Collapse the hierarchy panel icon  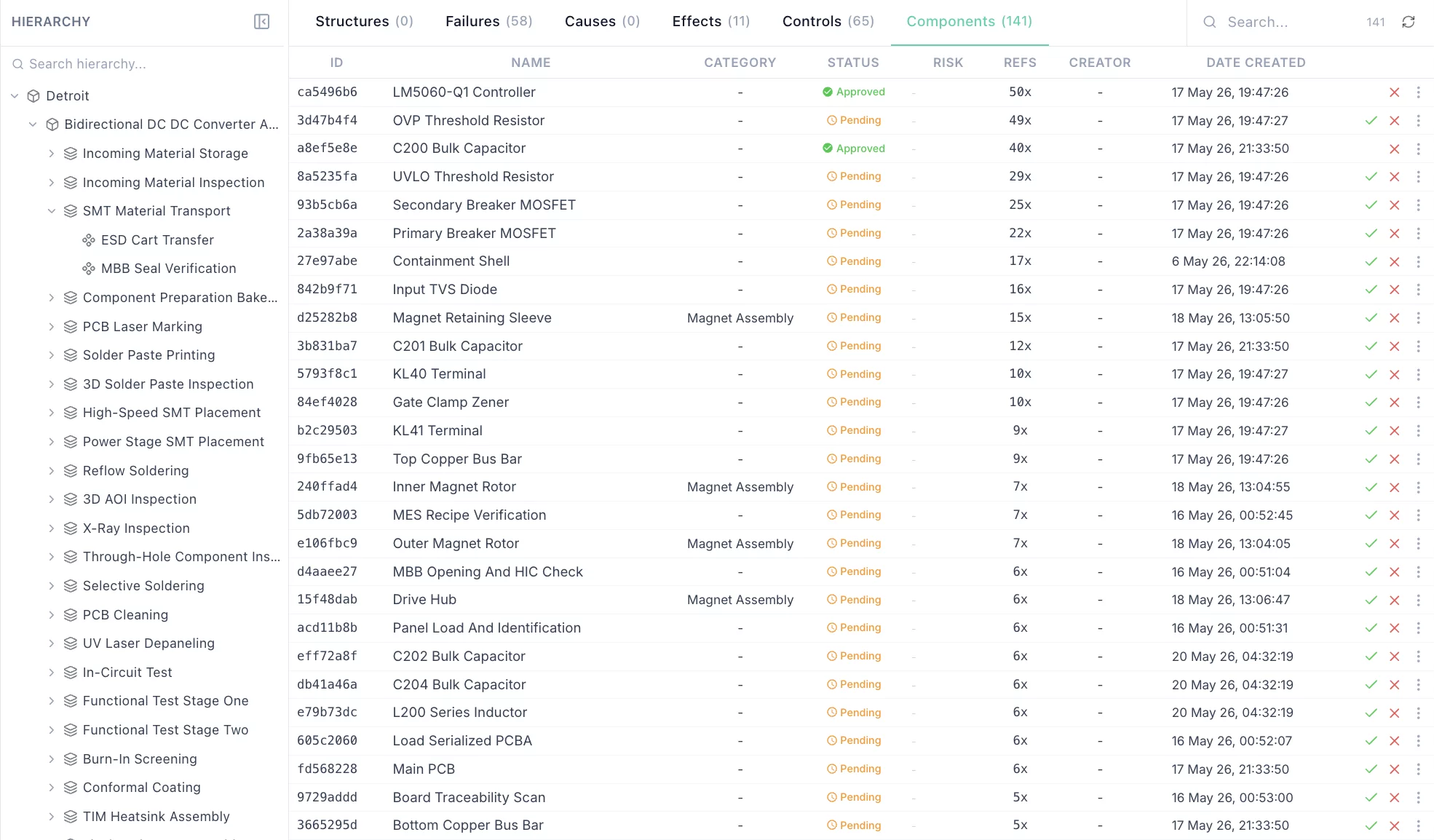[x=261, y=22]
